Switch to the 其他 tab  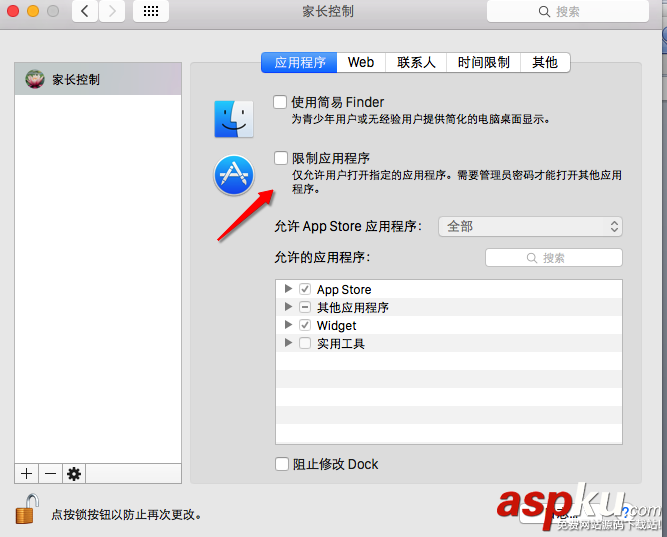[x=545, y=63]
